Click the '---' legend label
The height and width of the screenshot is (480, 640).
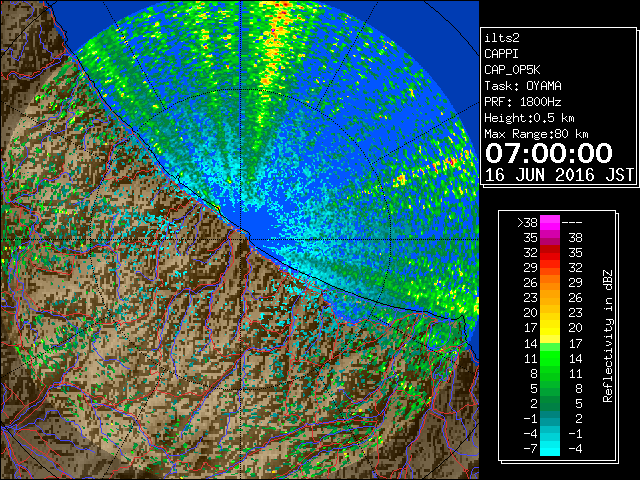click(x=572, y=223)
